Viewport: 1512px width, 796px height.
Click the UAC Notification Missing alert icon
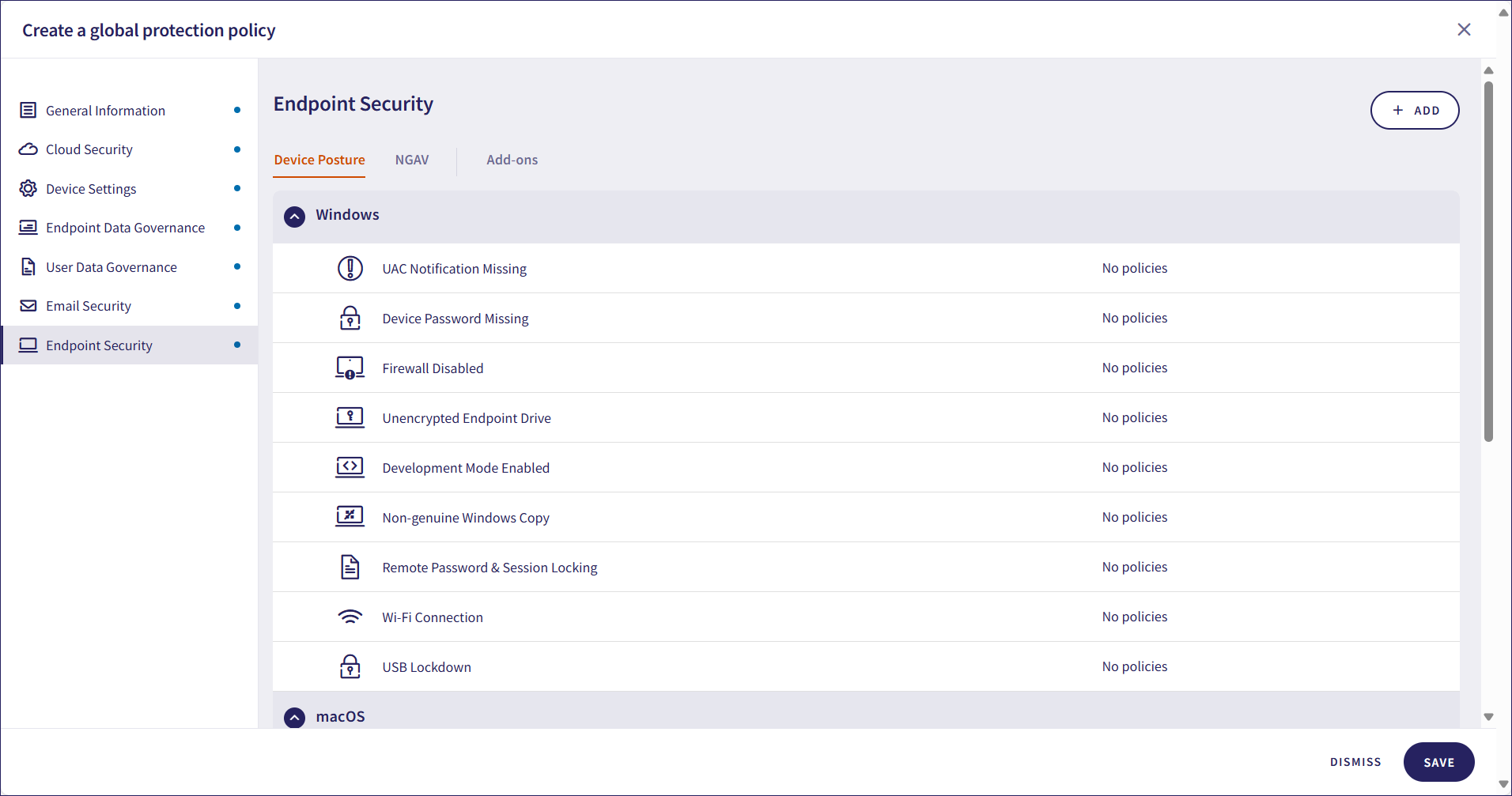[x=350, y=269]
